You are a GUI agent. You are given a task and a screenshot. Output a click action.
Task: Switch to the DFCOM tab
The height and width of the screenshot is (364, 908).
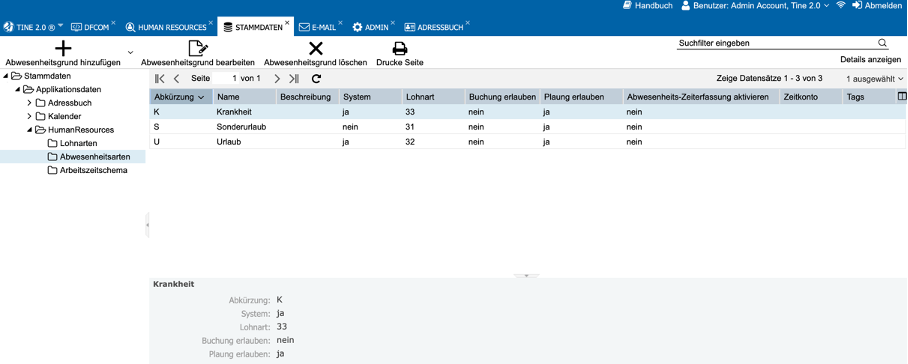pos(90,27)
